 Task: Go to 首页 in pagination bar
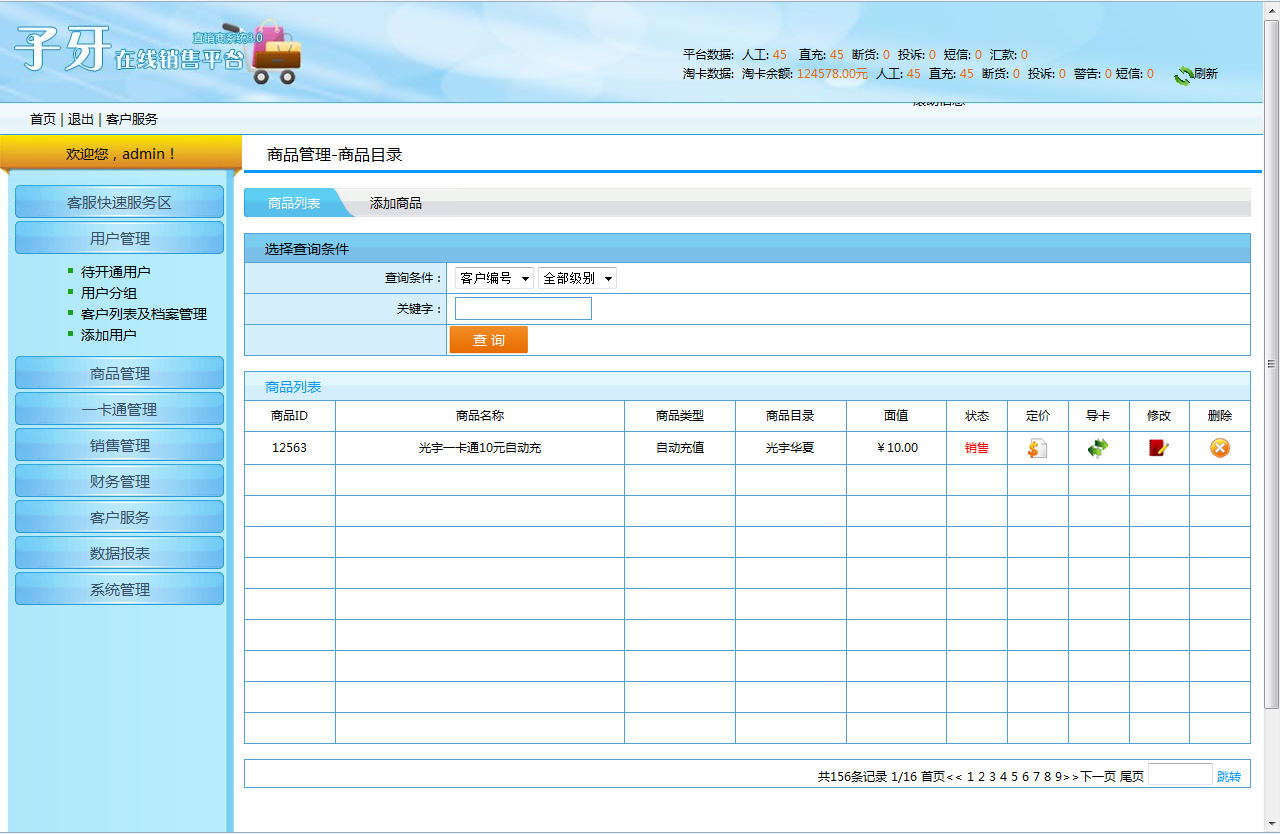[x=932, y=776]
